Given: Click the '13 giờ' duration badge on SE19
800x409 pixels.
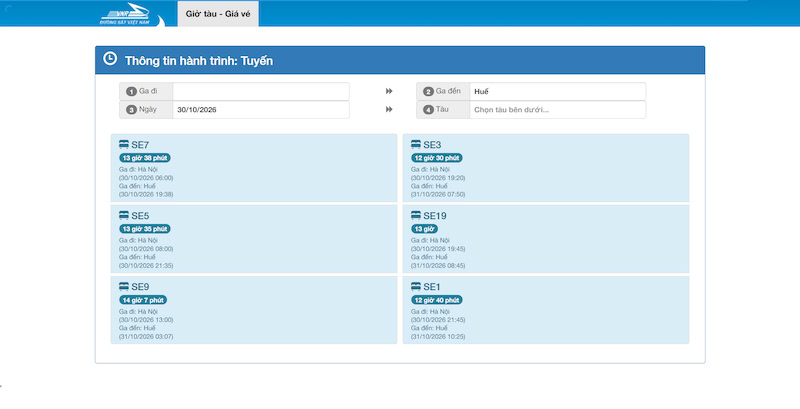Looking at the screenshot, I should (x=424, y=229).
